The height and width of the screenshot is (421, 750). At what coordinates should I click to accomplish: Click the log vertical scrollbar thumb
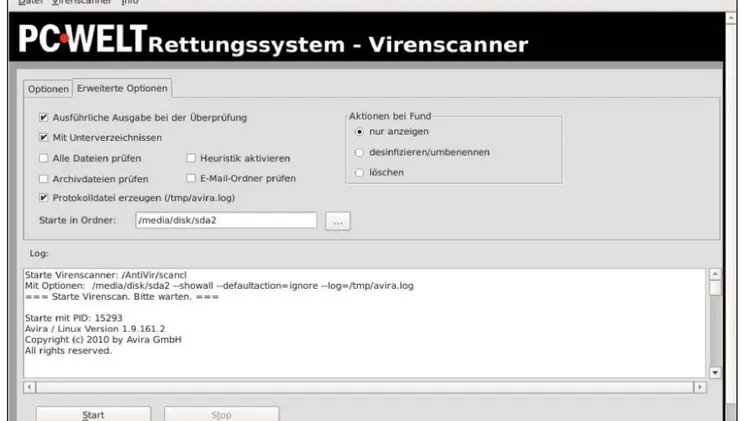(715, 288)
